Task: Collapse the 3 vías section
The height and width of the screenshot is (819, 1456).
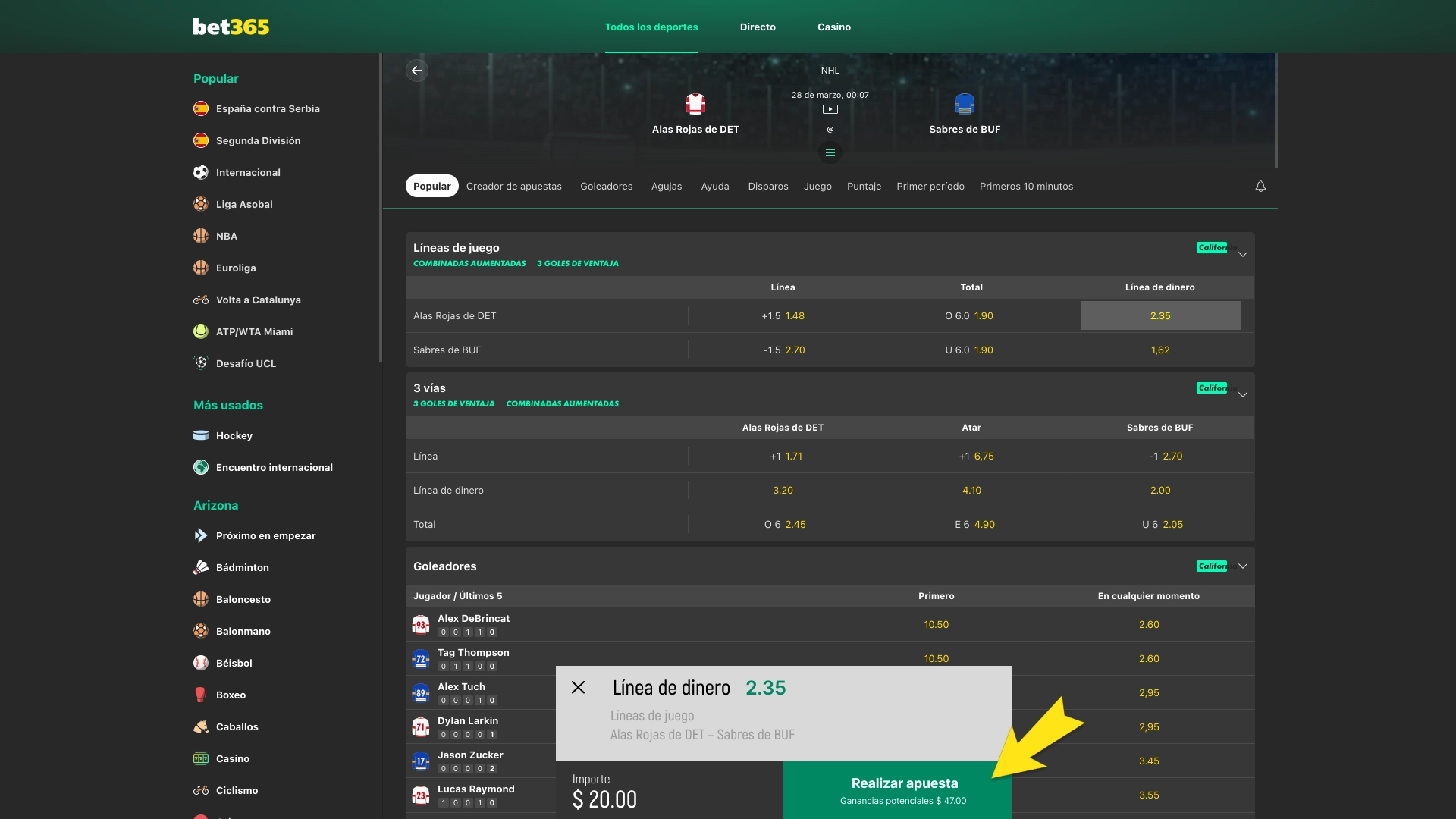Action: tap(1242, 395)
